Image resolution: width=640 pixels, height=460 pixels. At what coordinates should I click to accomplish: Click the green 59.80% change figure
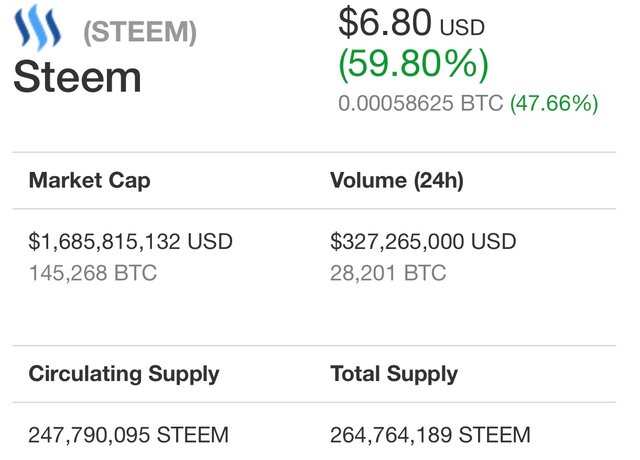413,64
